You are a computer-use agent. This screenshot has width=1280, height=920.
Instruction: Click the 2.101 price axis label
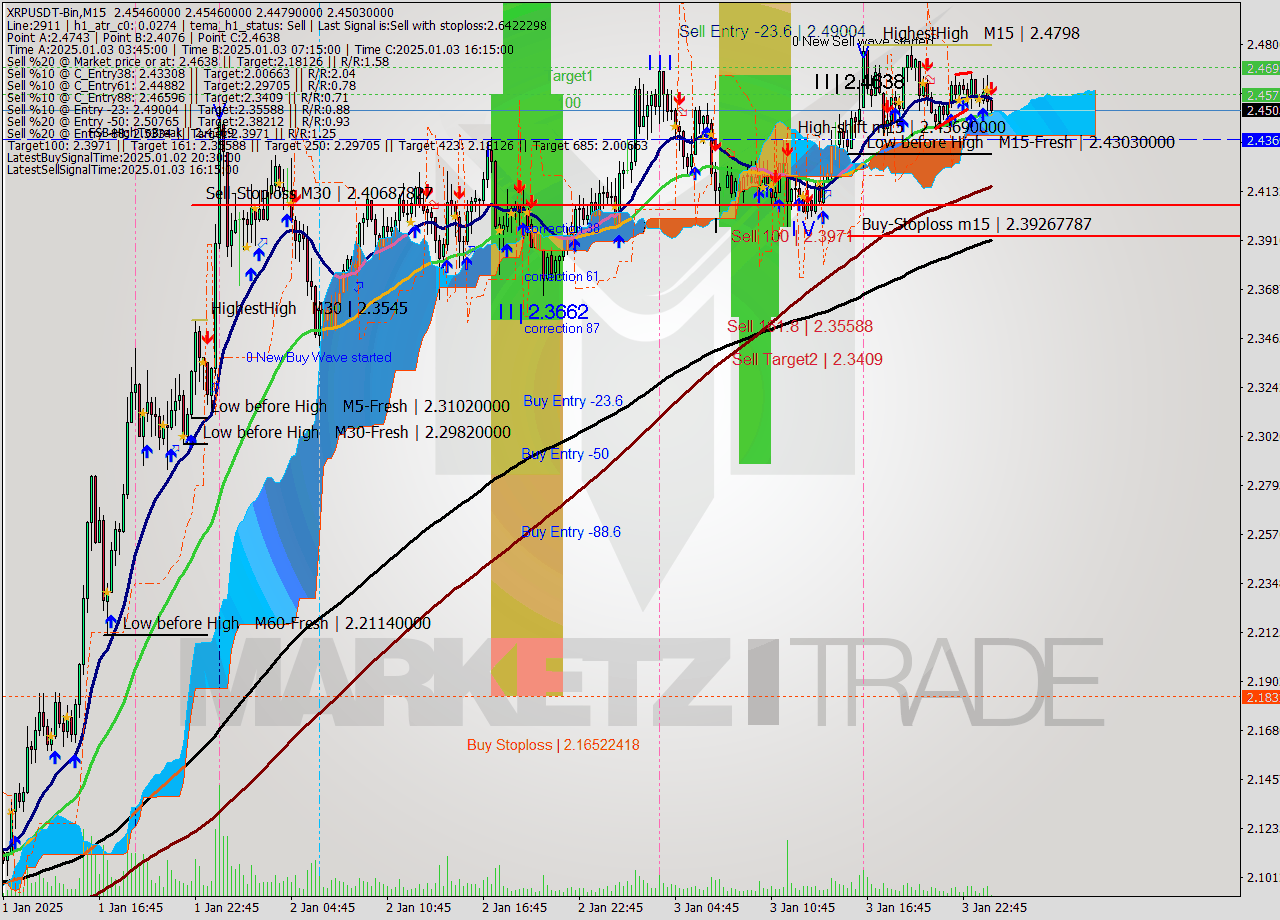1262,877
